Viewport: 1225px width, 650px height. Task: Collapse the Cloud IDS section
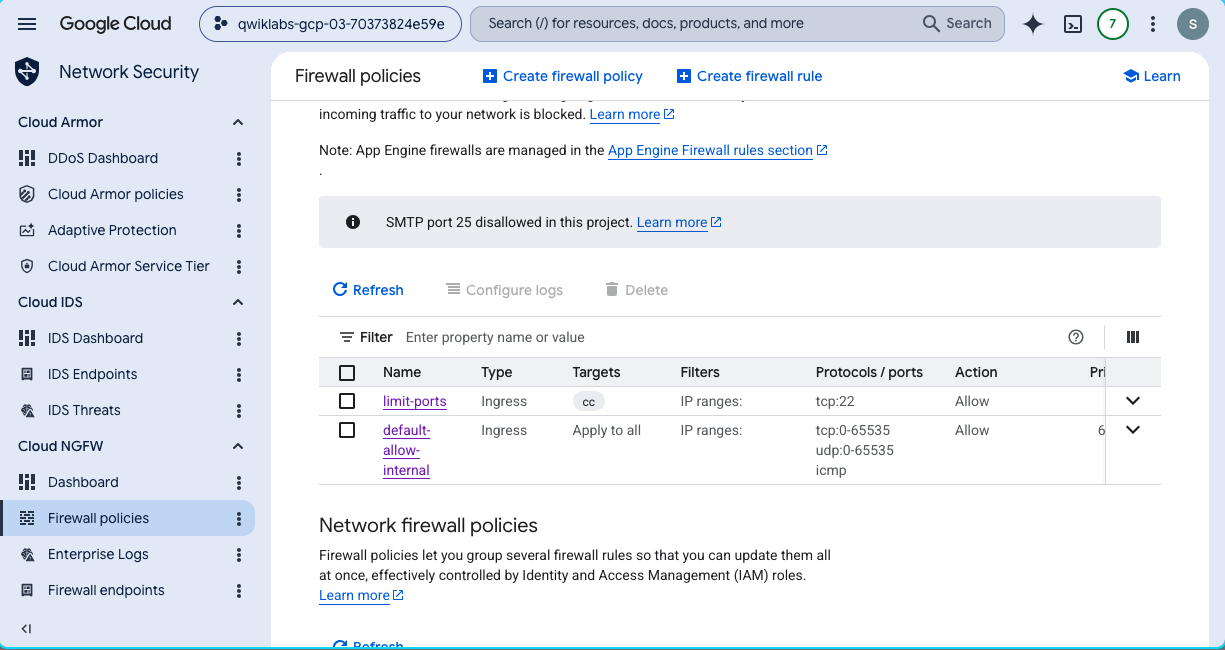tap(238, 302)
